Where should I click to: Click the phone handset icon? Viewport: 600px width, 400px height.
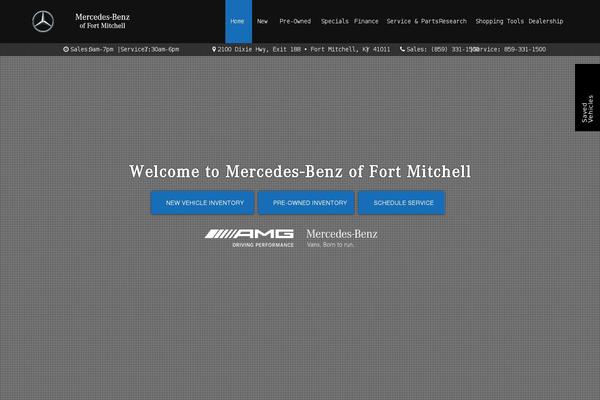pyautogui.click(x=402, y=49)
